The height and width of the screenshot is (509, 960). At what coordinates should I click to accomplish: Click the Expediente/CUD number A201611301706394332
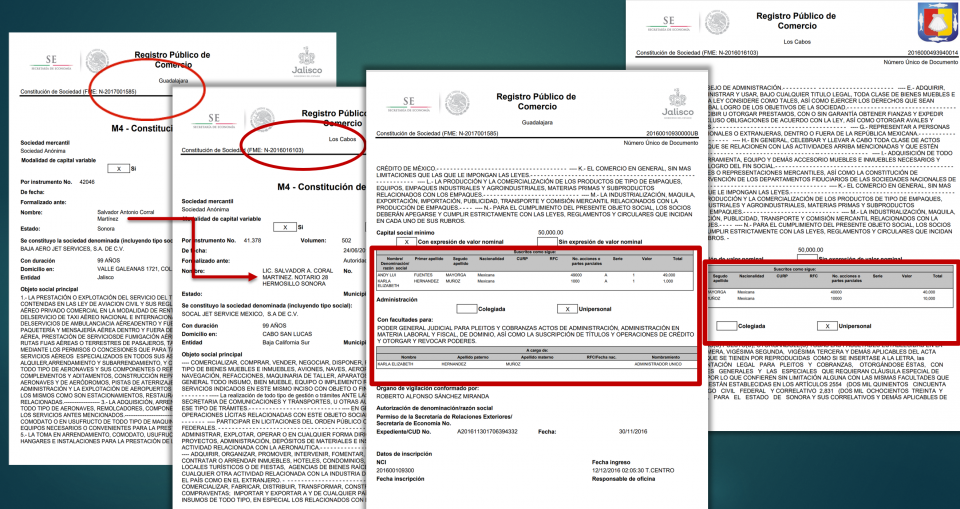(x=487, y=432)
